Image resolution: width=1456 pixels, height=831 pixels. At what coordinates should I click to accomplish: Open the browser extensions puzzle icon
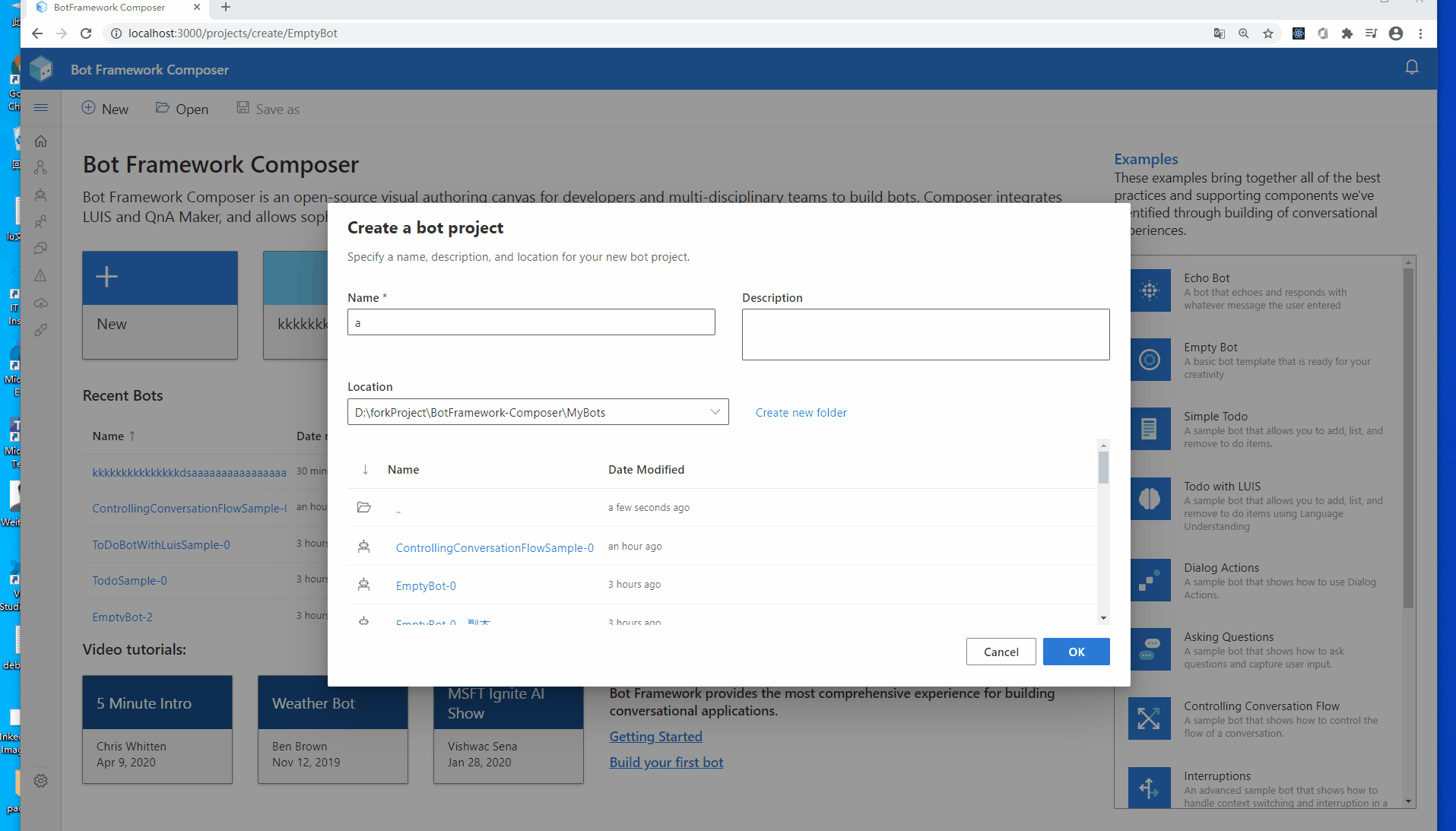coord(1347,33)
